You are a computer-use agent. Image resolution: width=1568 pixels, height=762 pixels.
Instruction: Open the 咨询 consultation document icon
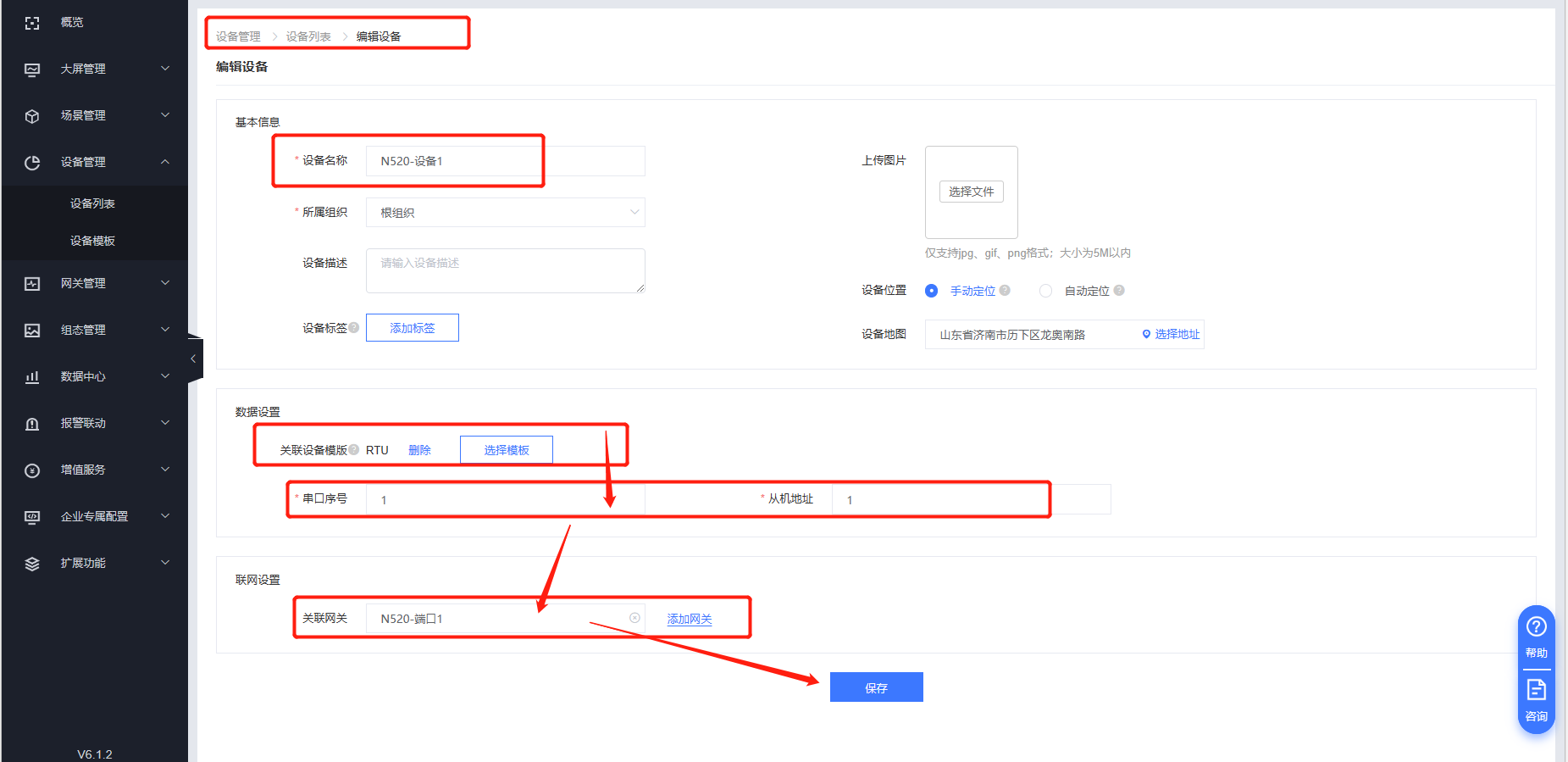[x=1536, y=690]
